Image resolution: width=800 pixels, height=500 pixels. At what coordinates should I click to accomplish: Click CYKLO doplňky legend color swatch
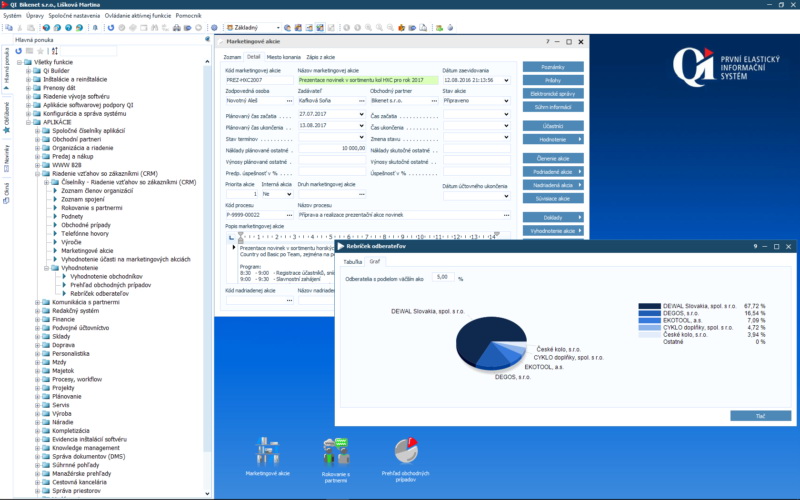click(x=649, y=328)
